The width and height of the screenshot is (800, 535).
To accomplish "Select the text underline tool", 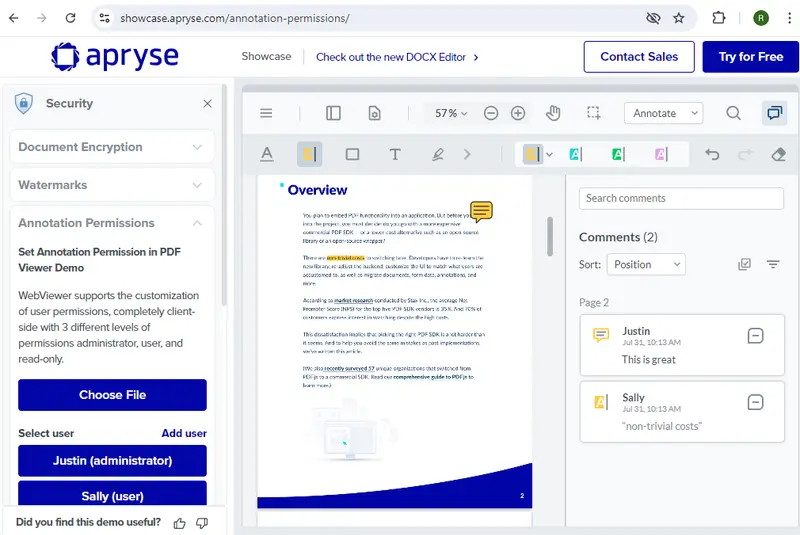I will coord(267,155).
